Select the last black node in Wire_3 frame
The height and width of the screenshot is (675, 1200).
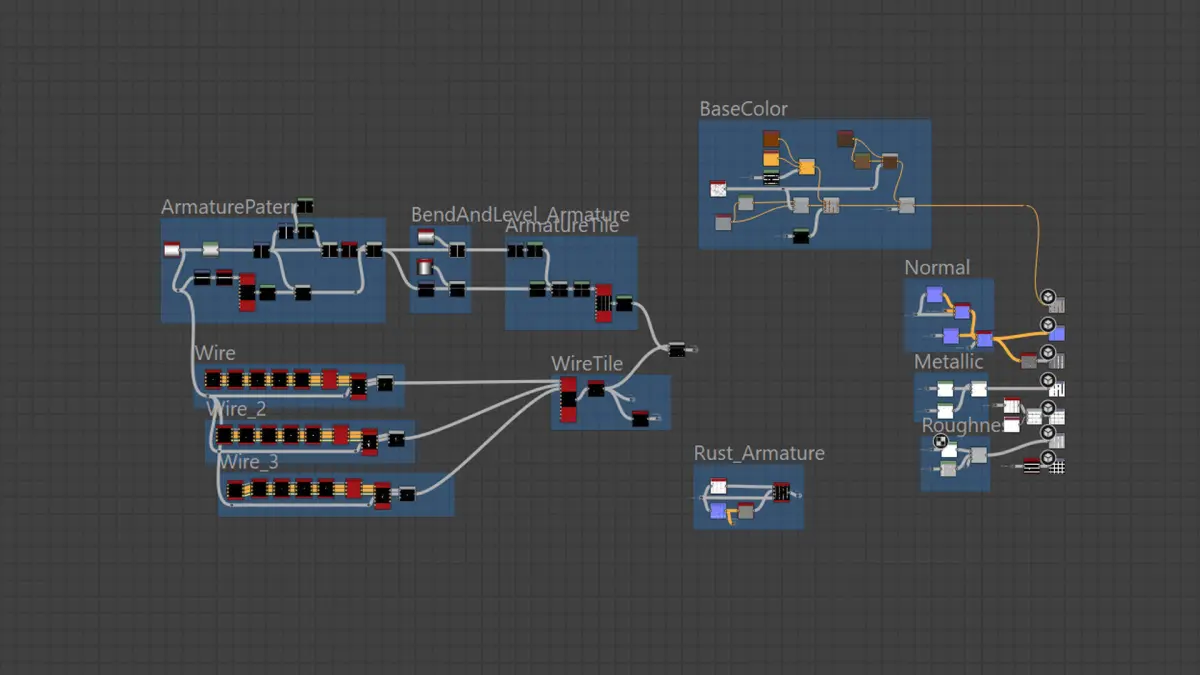(x=407, y=494)
